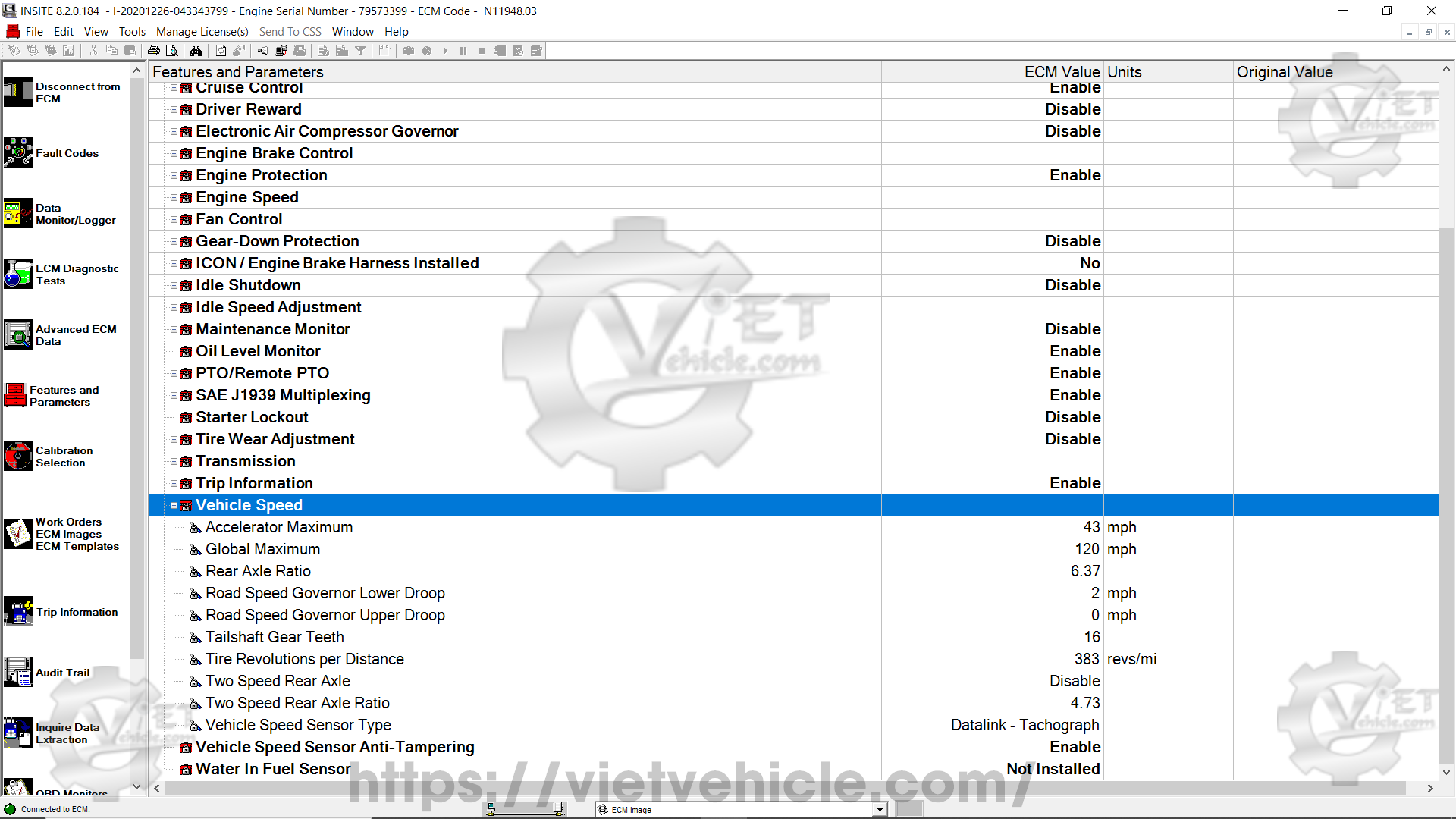
Task: Collapse the Vehicle Speed tree node
Action: pyautogui.click(x=174, y=506)
